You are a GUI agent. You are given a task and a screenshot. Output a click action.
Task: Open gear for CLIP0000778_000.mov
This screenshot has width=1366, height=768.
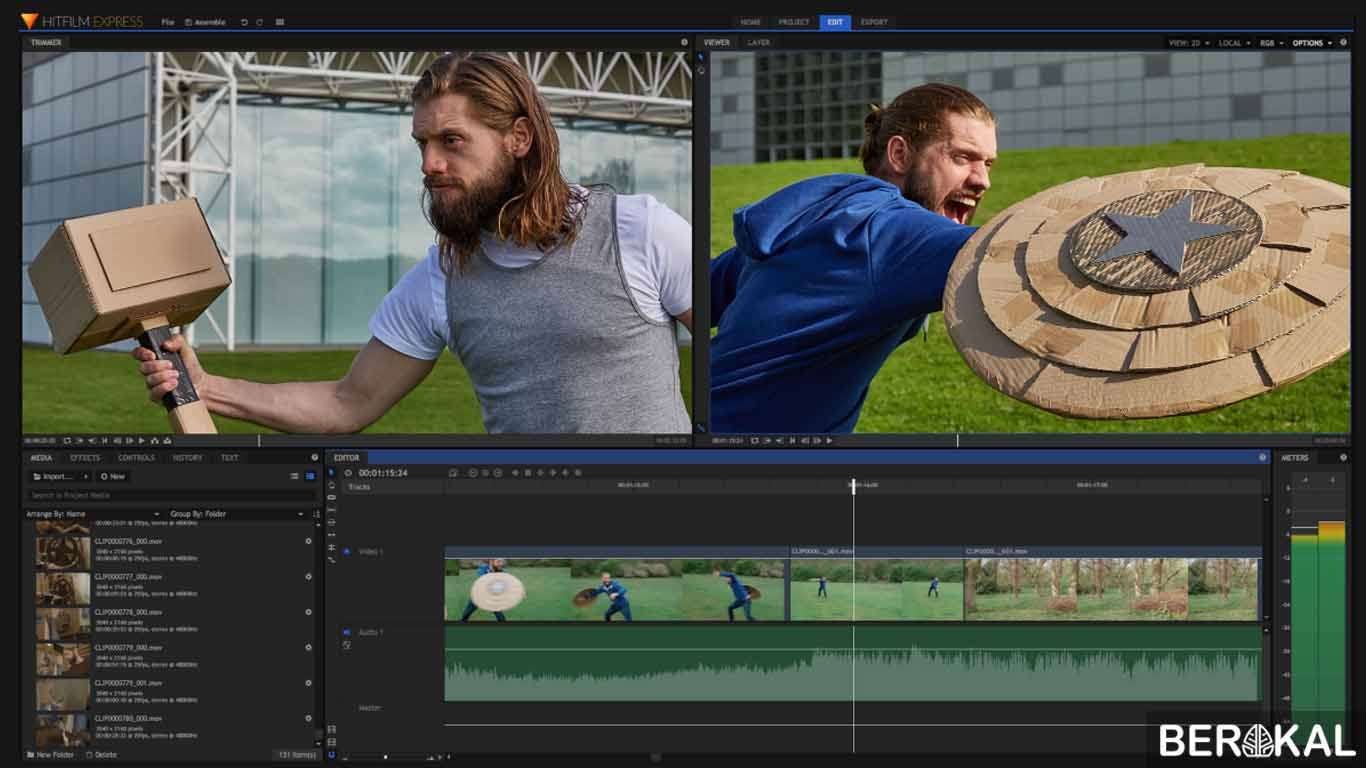308,612
